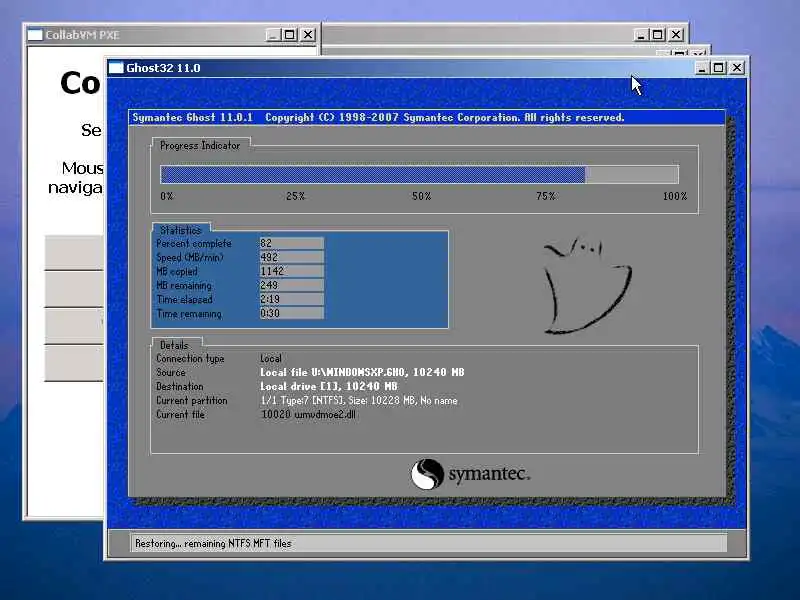Viewport: 800px width, 600px height.
Task: Select the Details tab label
Action: tap(174, 345)
